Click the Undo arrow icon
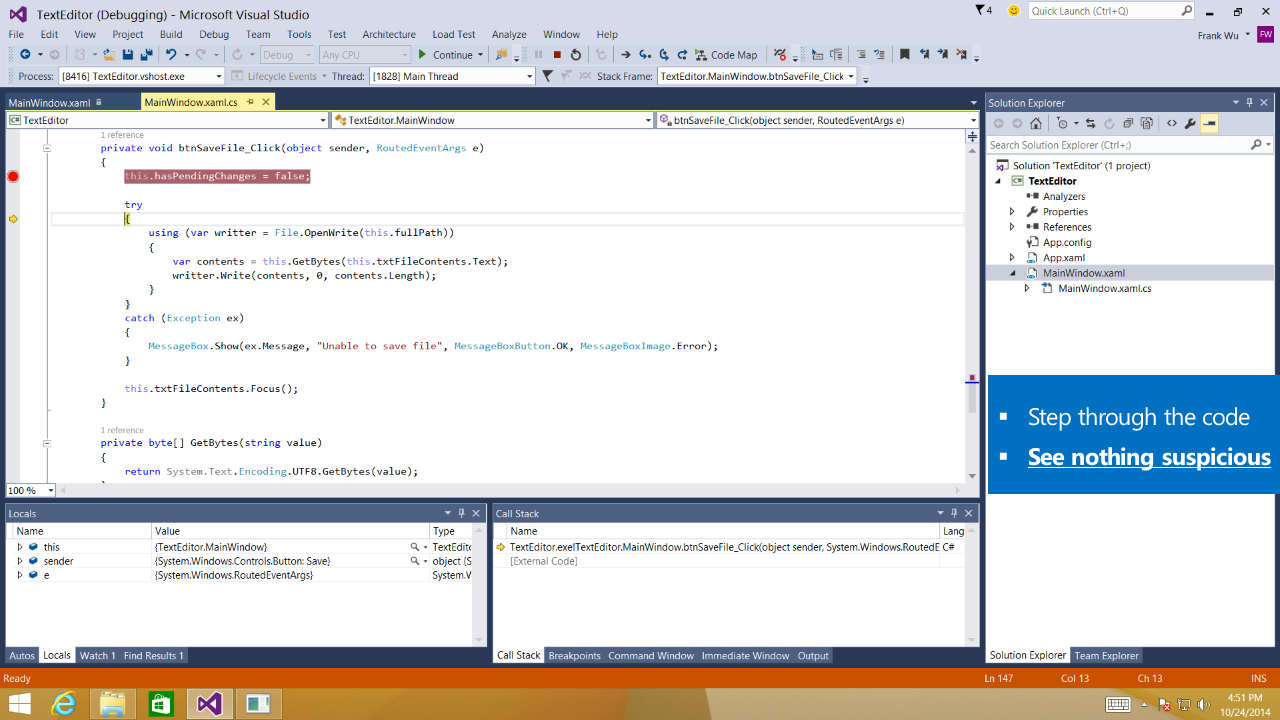 [x=171, y=55]
